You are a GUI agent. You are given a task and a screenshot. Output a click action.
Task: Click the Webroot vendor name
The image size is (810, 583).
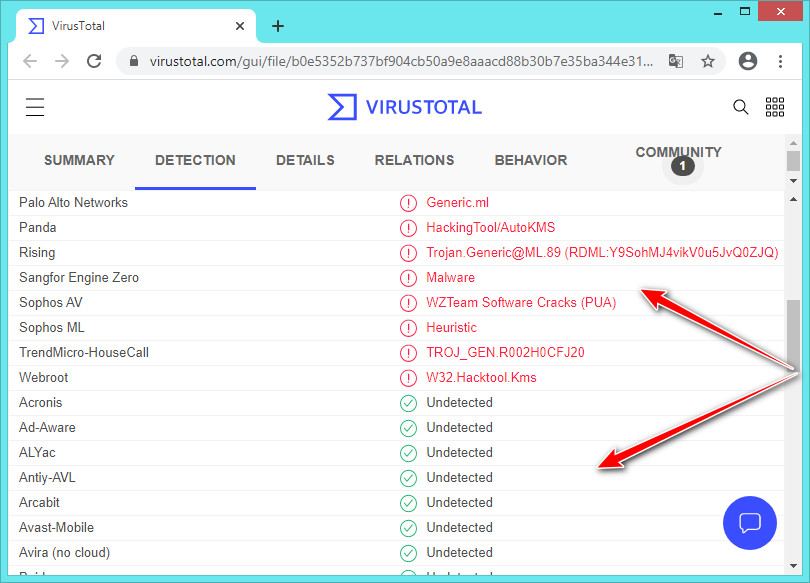(x=43, y=377)
